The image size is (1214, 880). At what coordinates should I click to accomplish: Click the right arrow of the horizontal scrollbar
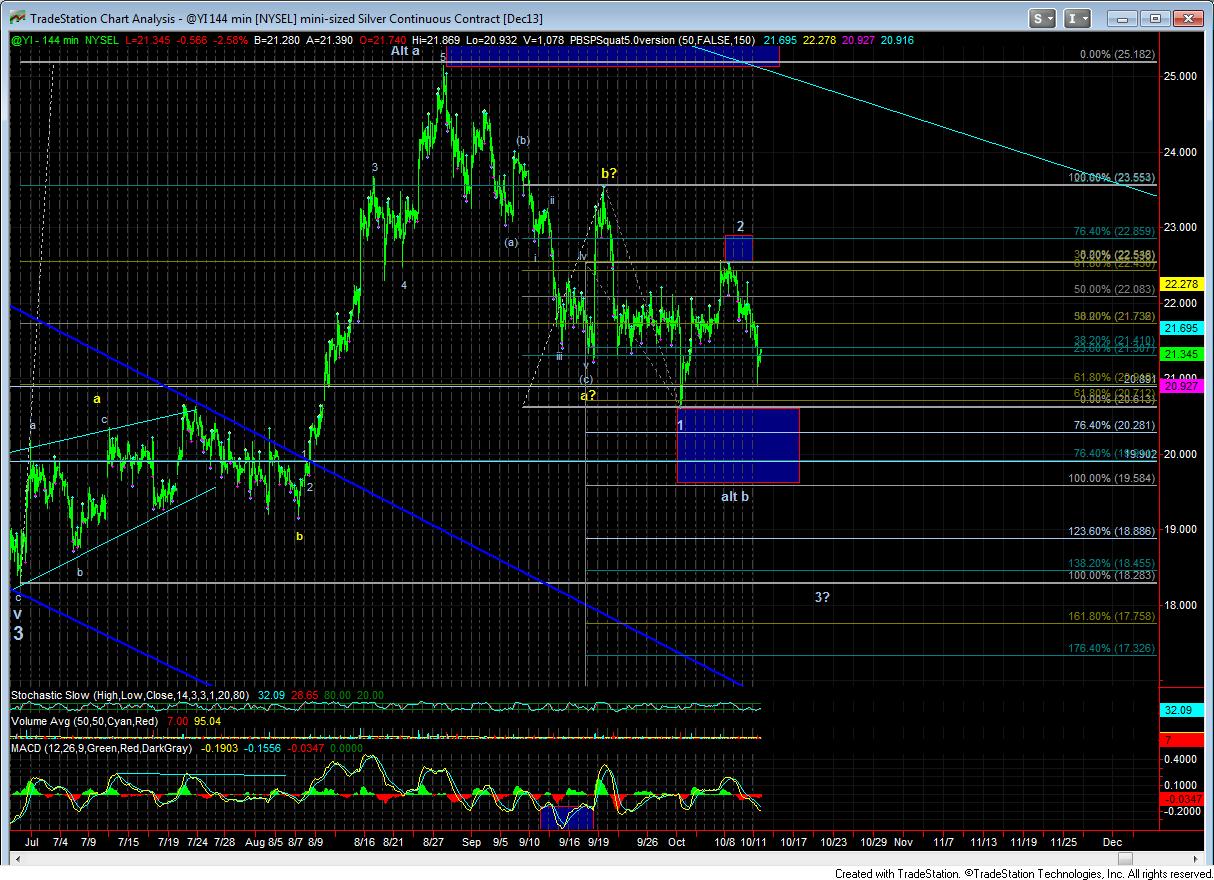coord(1196,858)
